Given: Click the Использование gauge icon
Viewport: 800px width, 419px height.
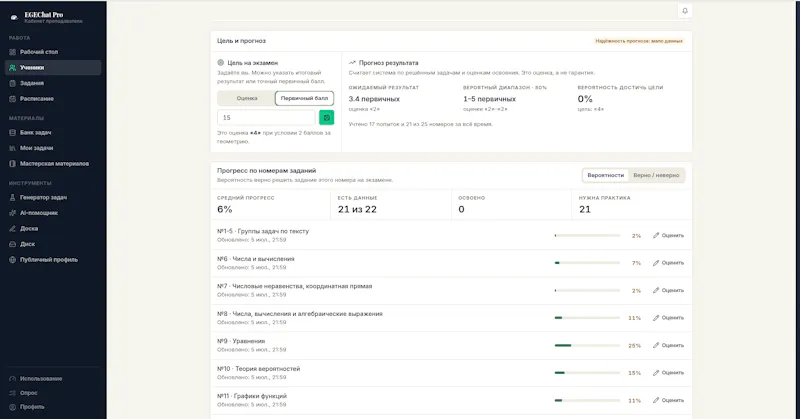Looking at the screenshot, I should click(x=13, y=379).
